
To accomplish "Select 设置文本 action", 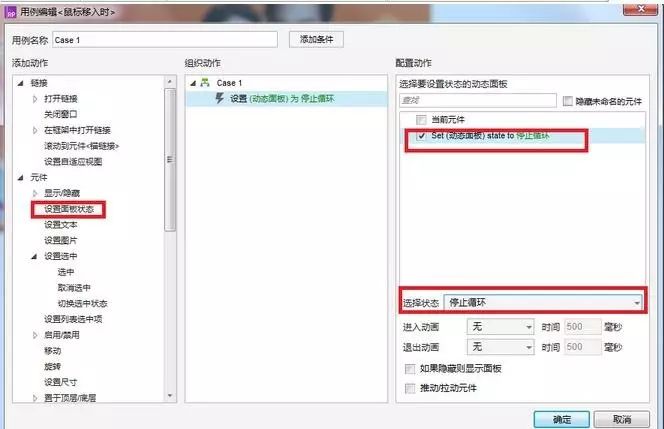I will tap(61, 225).
